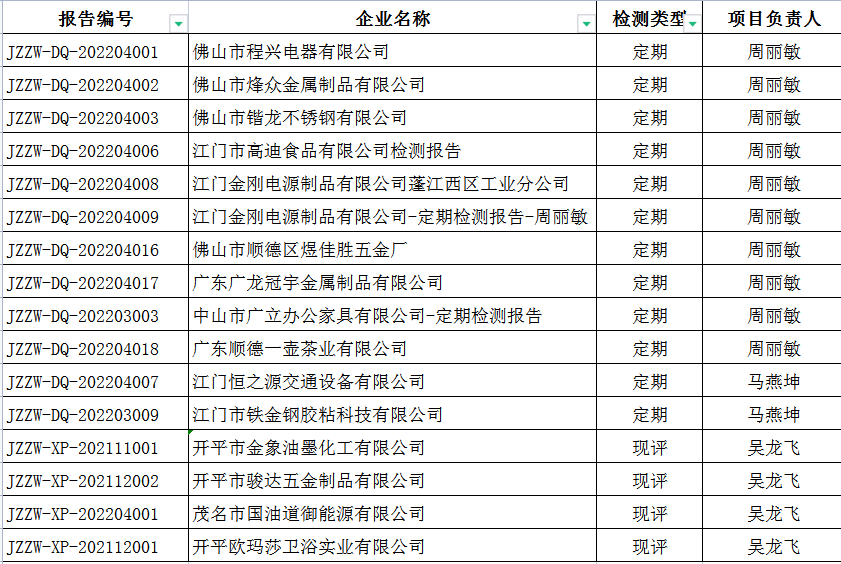Select 马燕坤 in the 江门恒之源交通设备 row
Image resolution: width=841 pixels, height=564 pixels.
coord(774,382)
